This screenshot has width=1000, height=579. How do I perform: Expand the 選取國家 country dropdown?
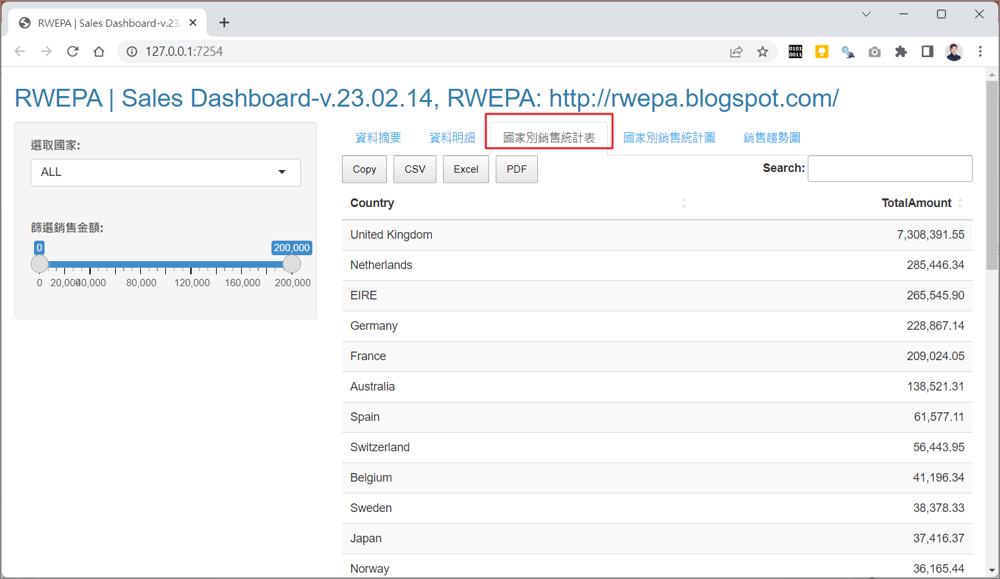coord(165,172)
